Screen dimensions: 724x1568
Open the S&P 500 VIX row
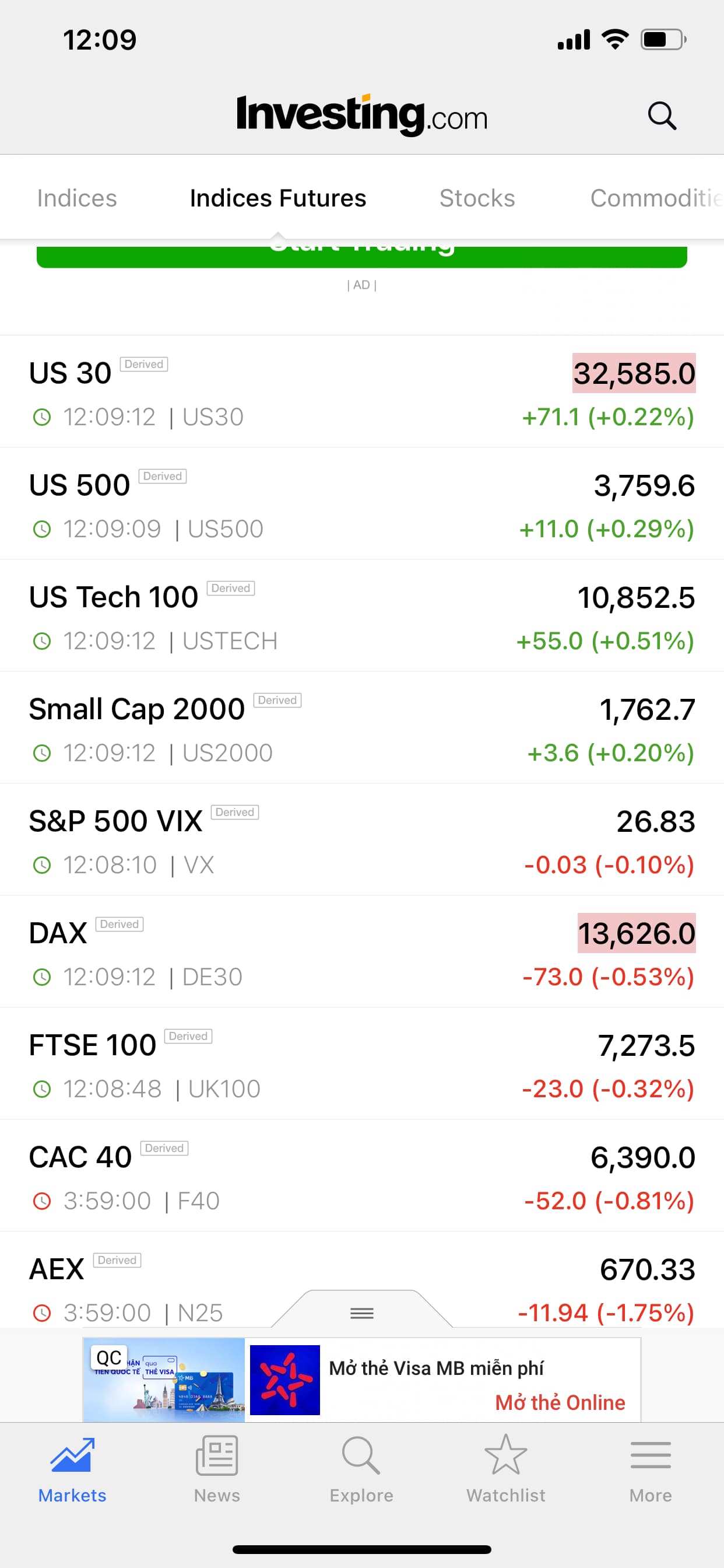pos(361,840)
